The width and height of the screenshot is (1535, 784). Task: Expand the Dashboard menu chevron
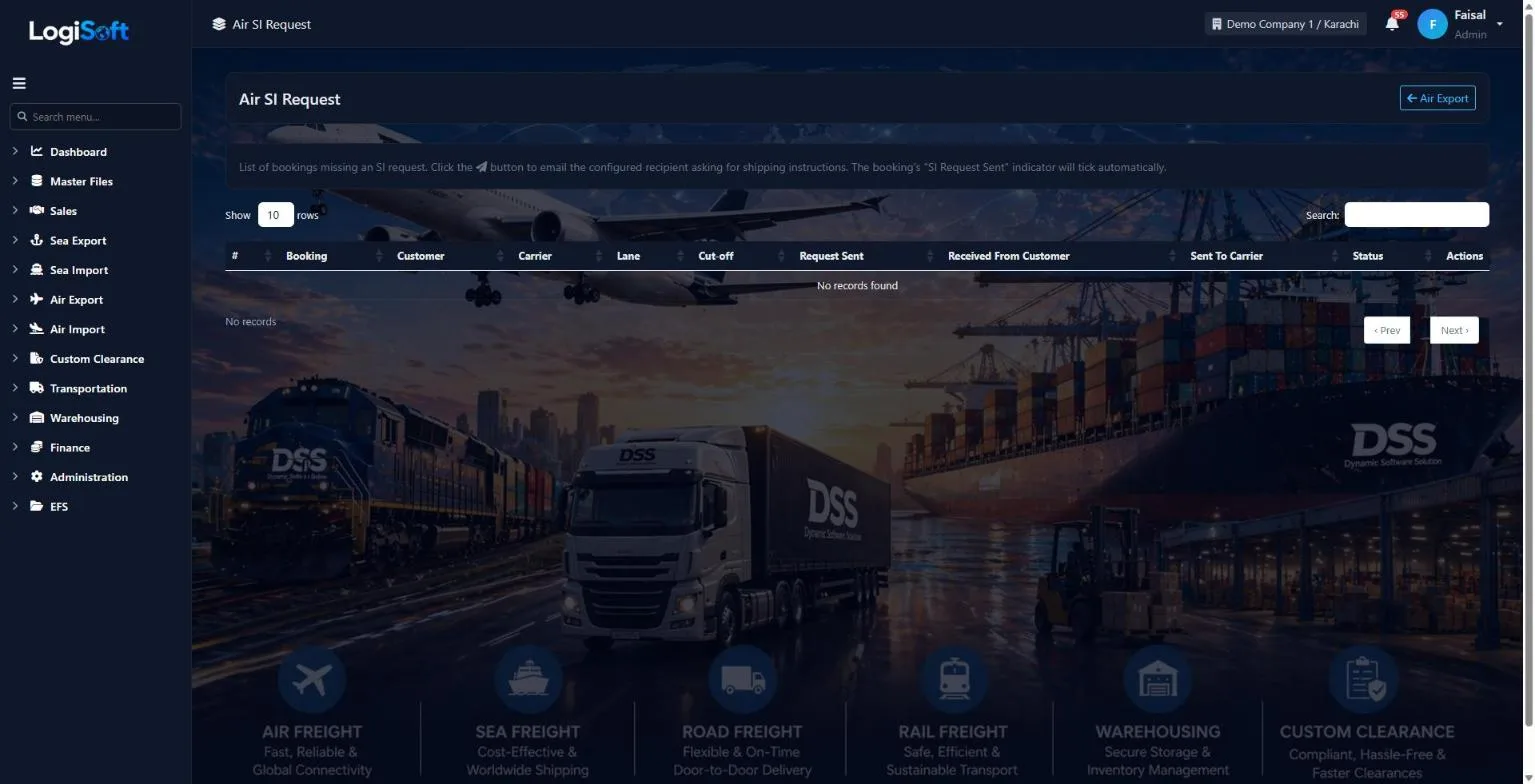pos(15,152)
